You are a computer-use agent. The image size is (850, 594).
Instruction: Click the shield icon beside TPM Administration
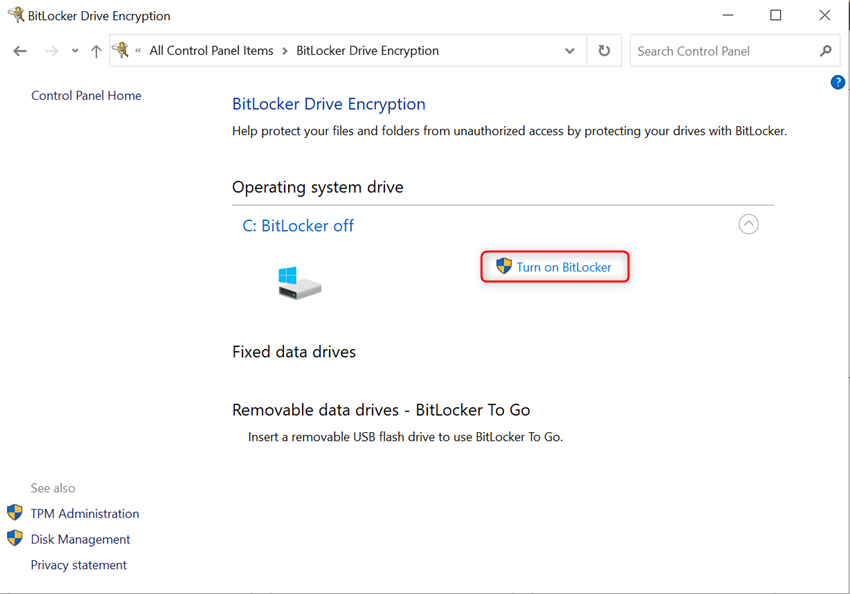tap(15, 512)
